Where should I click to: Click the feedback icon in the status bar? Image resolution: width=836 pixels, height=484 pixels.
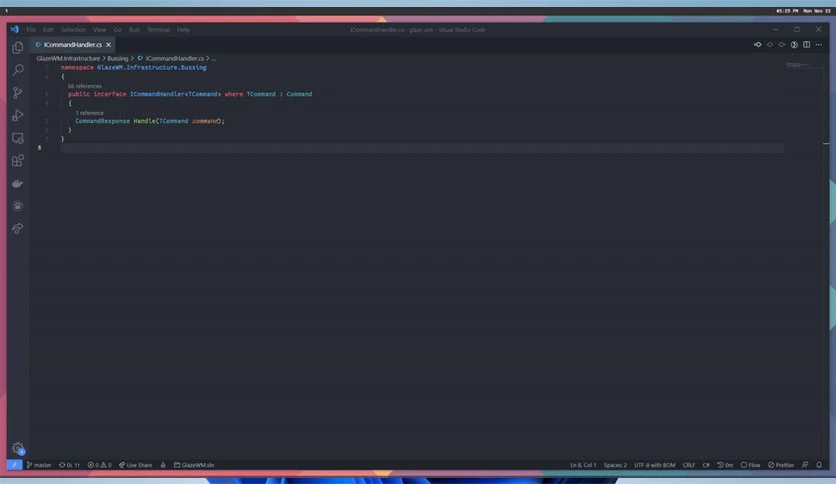[805, 465]
